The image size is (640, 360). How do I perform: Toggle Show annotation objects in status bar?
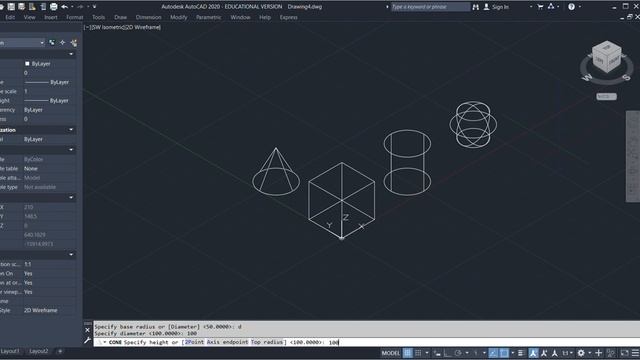(x=533, y=353)
